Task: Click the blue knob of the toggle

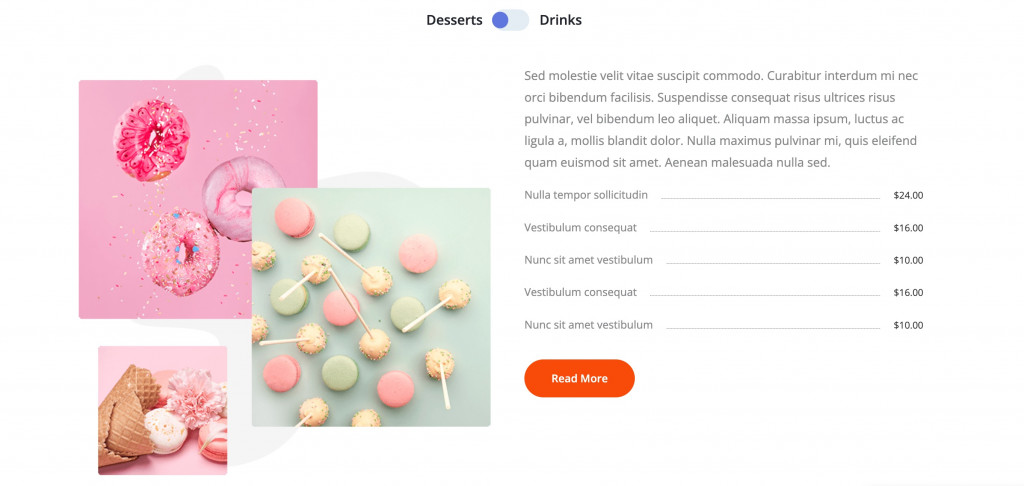Action: tap(500, 20)
